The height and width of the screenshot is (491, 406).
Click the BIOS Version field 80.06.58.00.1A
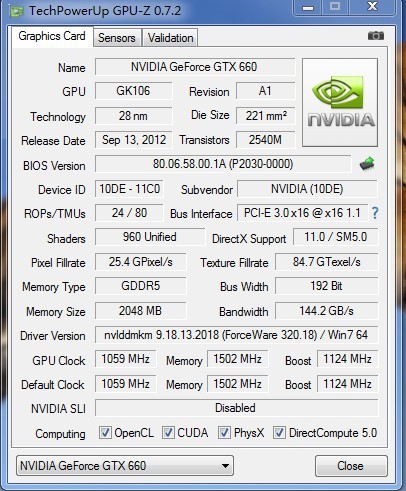[223, 164]
